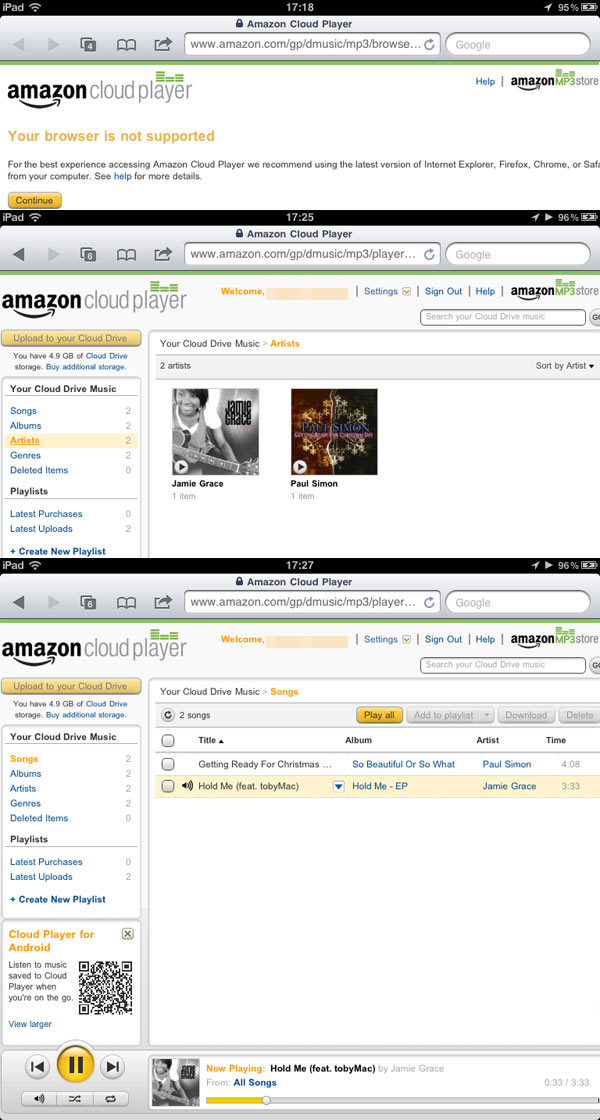The image size is (600, 1120).
Task: Open the player volume control
Action: [x=40, y=1099]
